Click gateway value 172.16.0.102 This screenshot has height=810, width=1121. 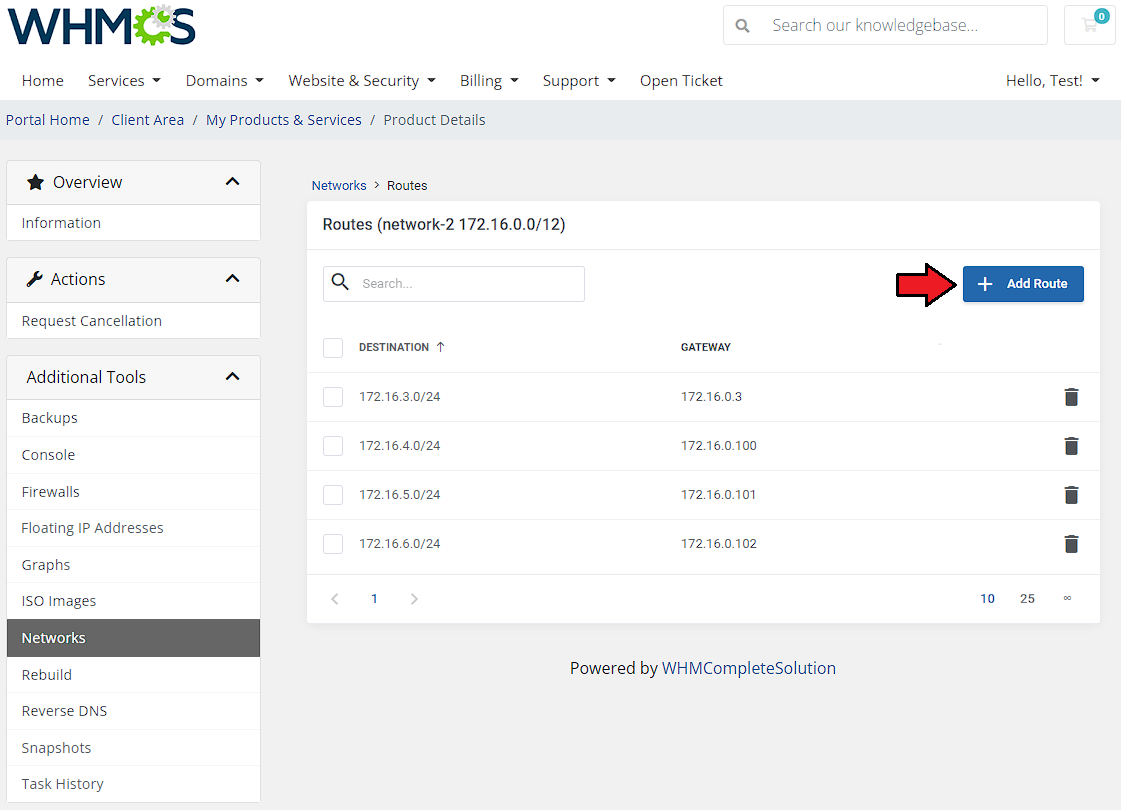[718, 543]
